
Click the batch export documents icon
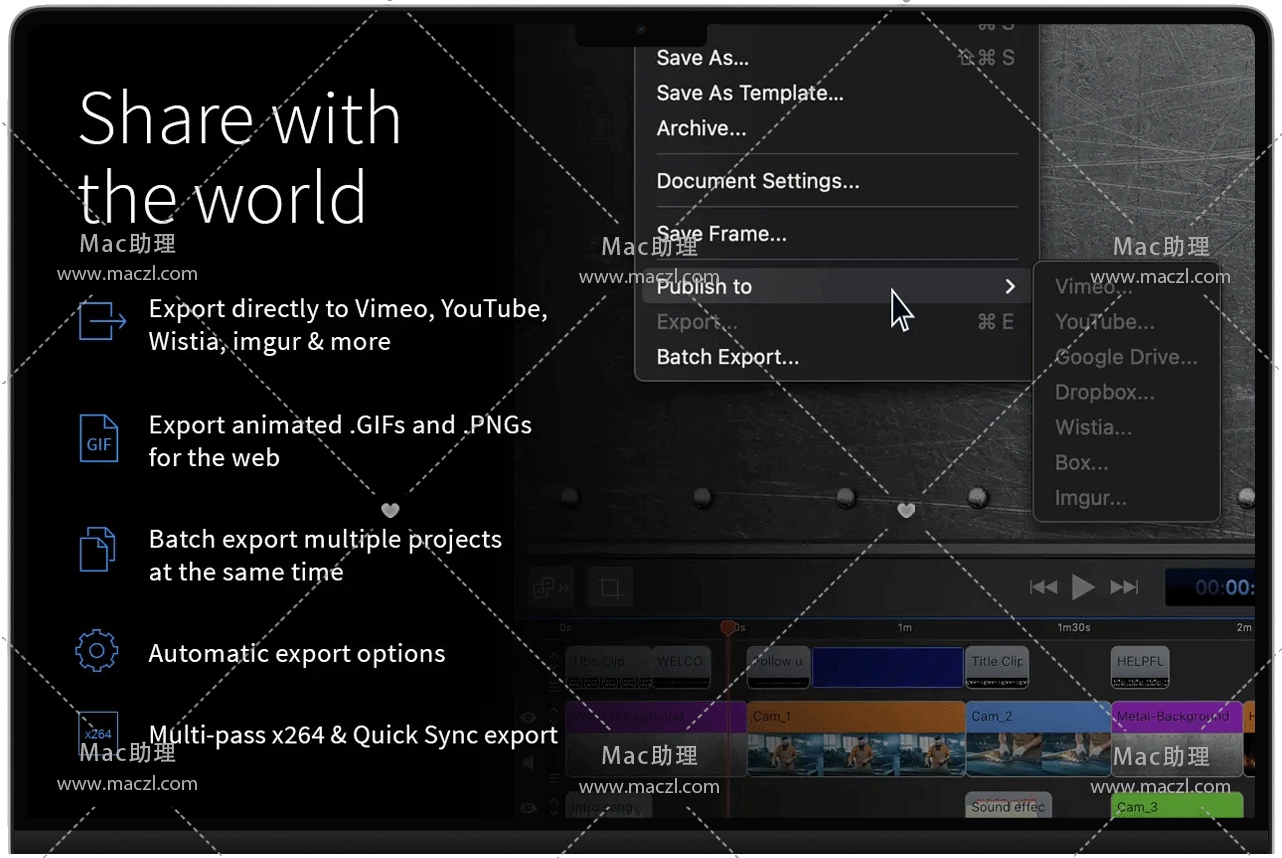point(97,549)
